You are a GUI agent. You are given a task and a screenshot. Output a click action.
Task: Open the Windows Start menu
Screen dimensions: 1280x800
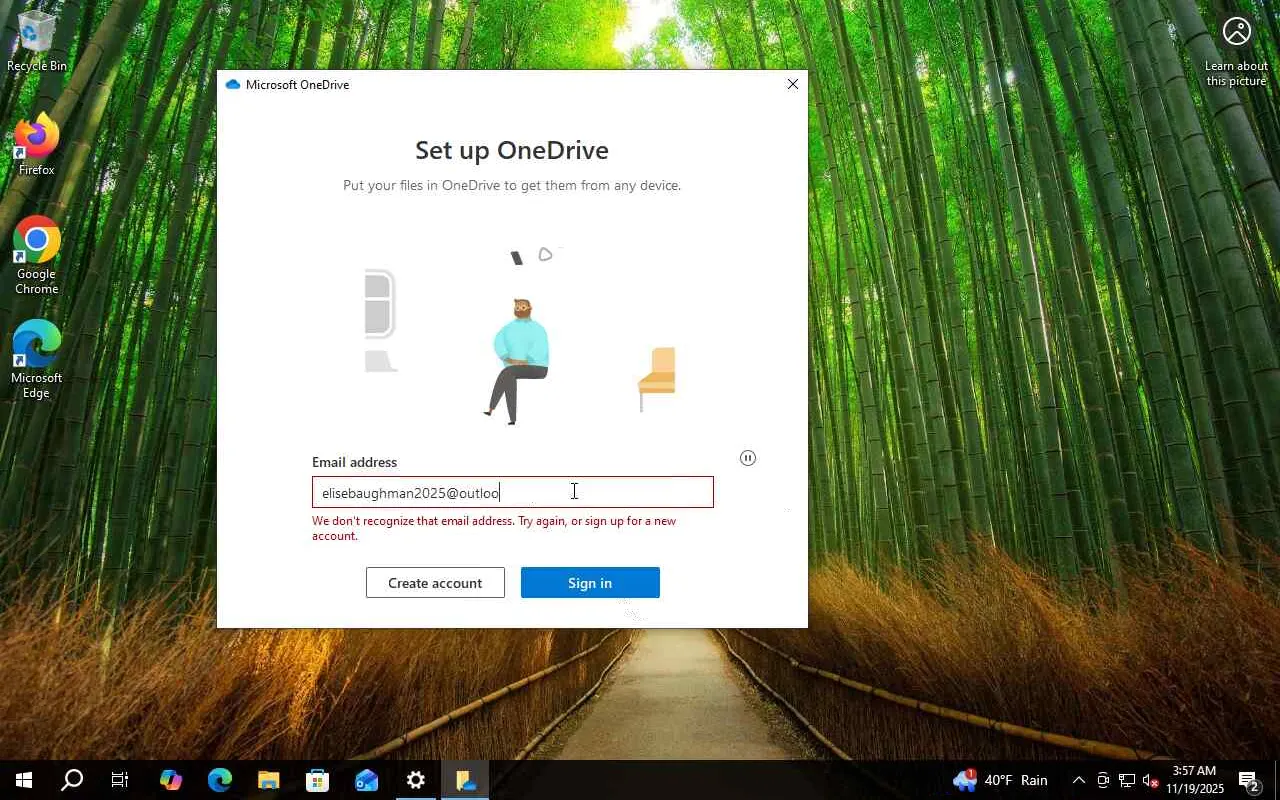click(24, 780)
